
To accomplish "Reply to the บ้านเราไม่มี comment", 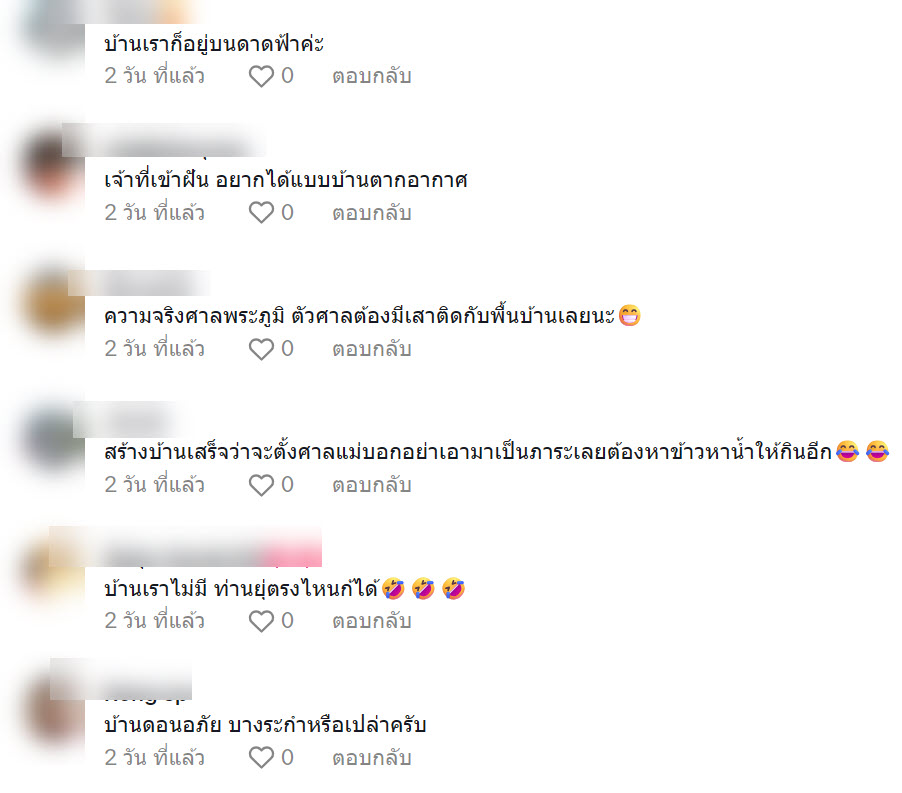I will (x=372, y=621).
